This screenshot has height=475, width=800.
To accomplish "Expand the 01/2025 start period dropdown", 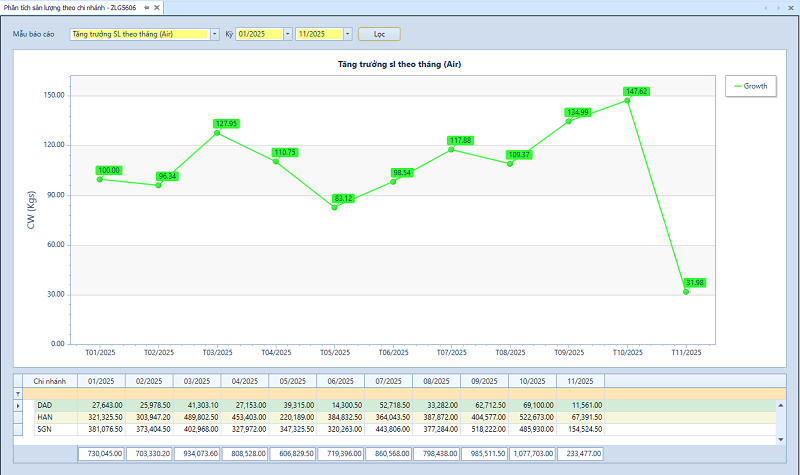I will pos(288,34).
